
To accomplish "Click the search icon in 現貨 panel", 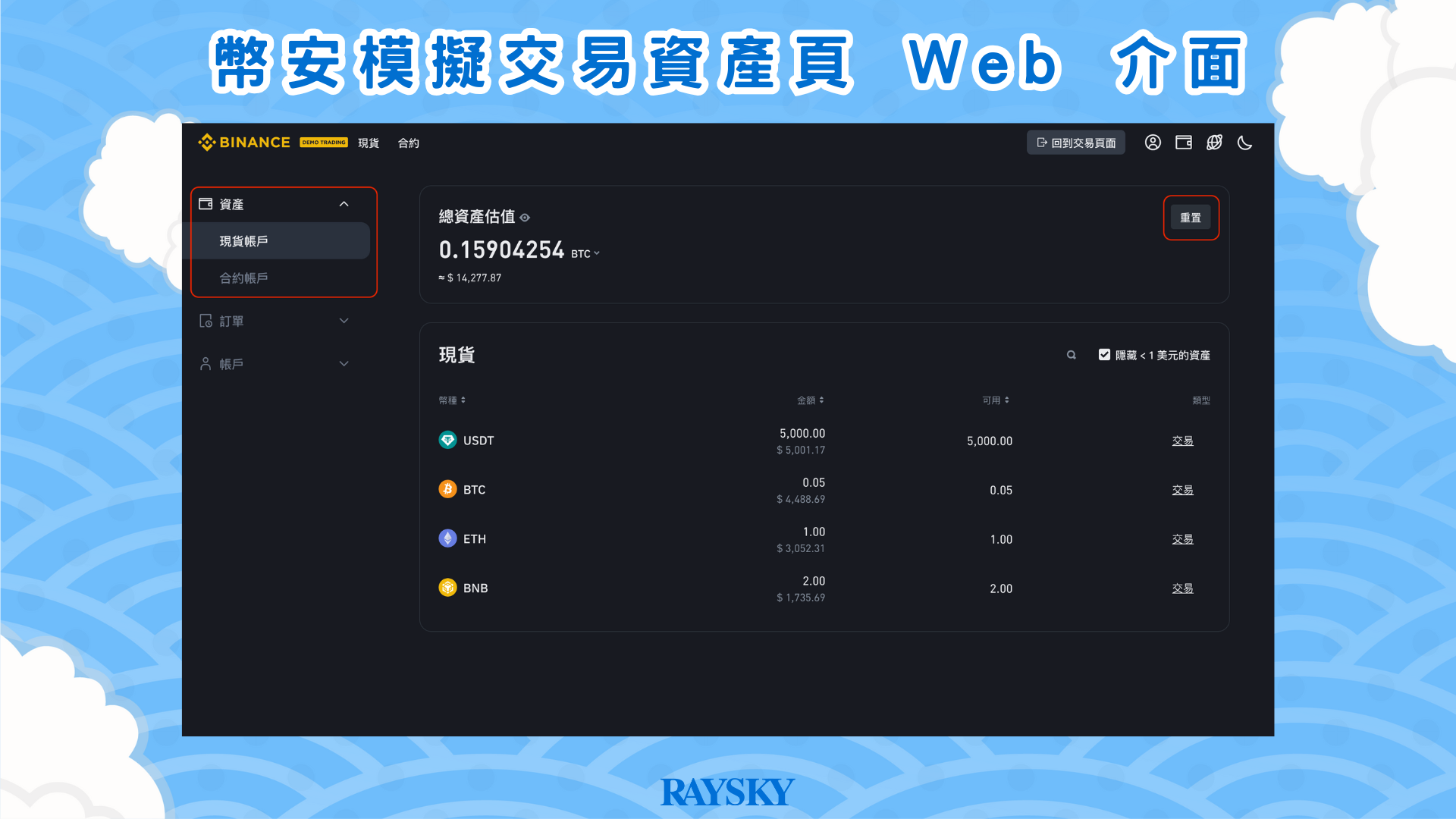I will point(1072,355).
